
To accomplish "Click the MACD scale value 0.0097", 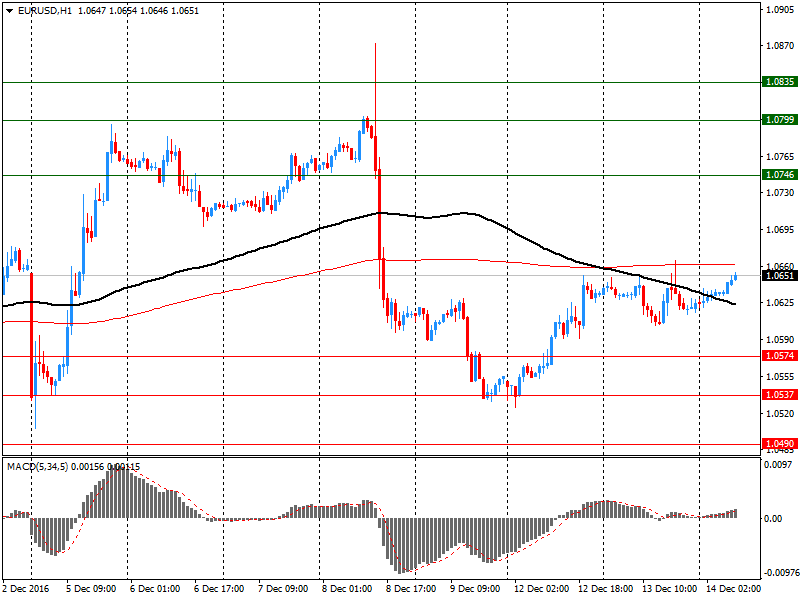I will [778, 464].
